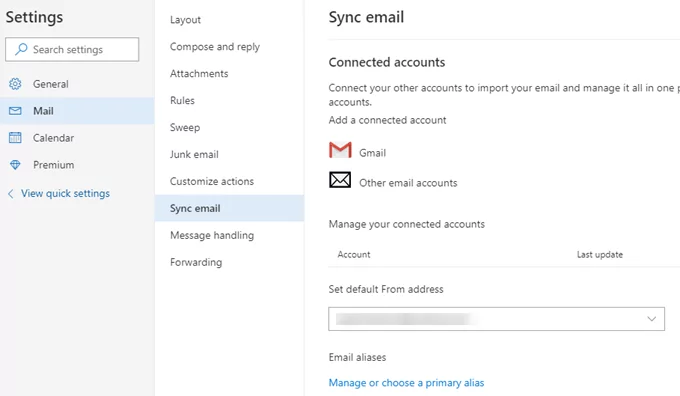The height and width of the screenshot is (396, 680).
Task: Click the chevron in the From address box
Action: [x=651, y=319]
